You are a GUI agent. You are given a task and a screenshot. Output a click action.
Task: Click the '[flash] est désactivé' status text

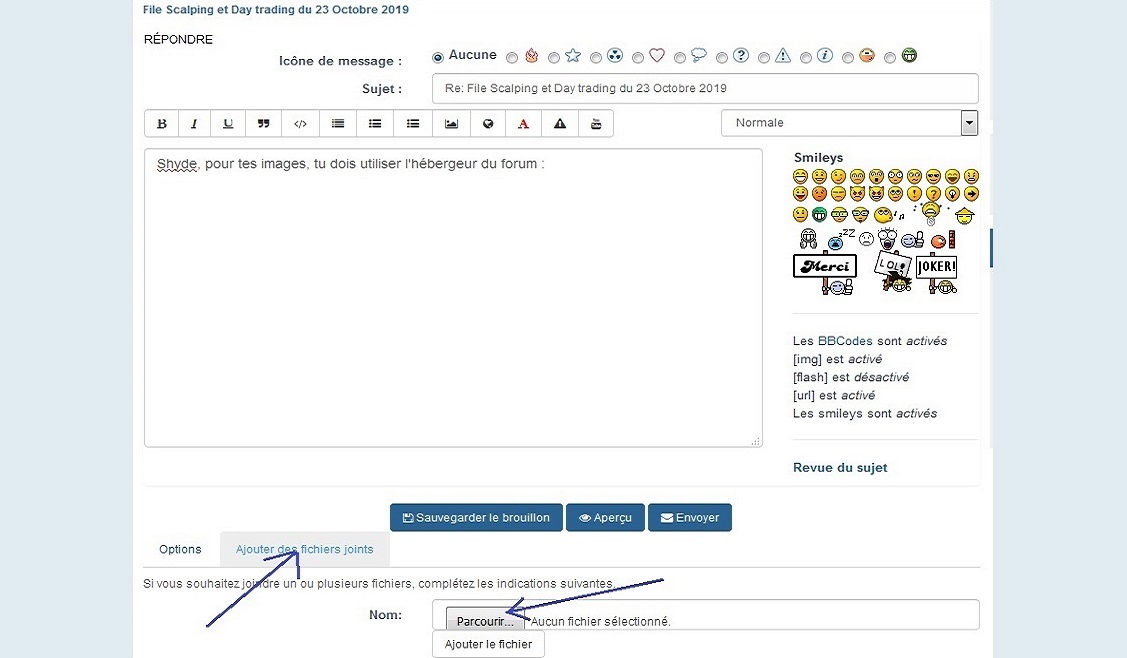point(851,377)
